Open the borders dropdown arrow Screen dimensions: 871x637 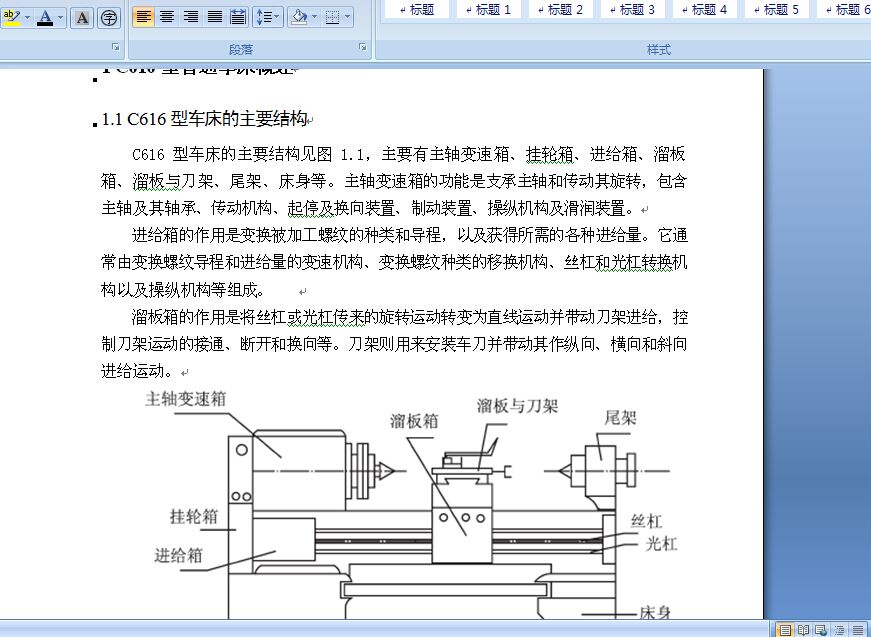pyautogui.click(x=348, y=17)
